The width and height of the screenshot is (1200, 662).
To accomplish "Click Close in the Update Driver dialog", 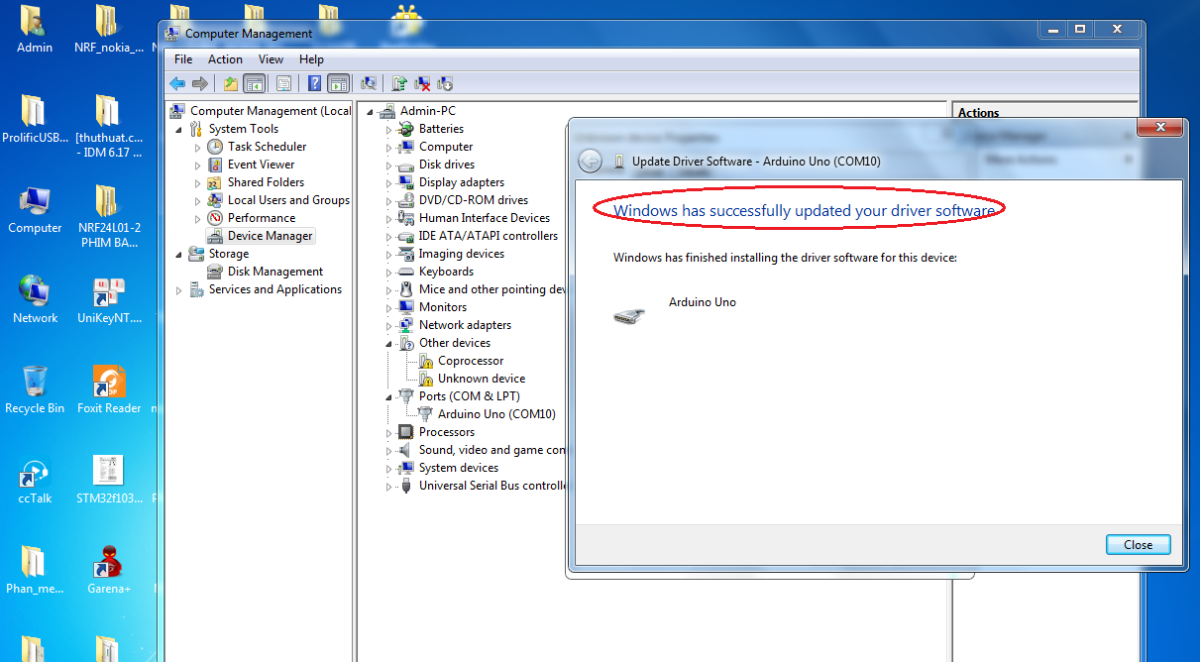I will pyautogui.click(x=1138, y=544).
